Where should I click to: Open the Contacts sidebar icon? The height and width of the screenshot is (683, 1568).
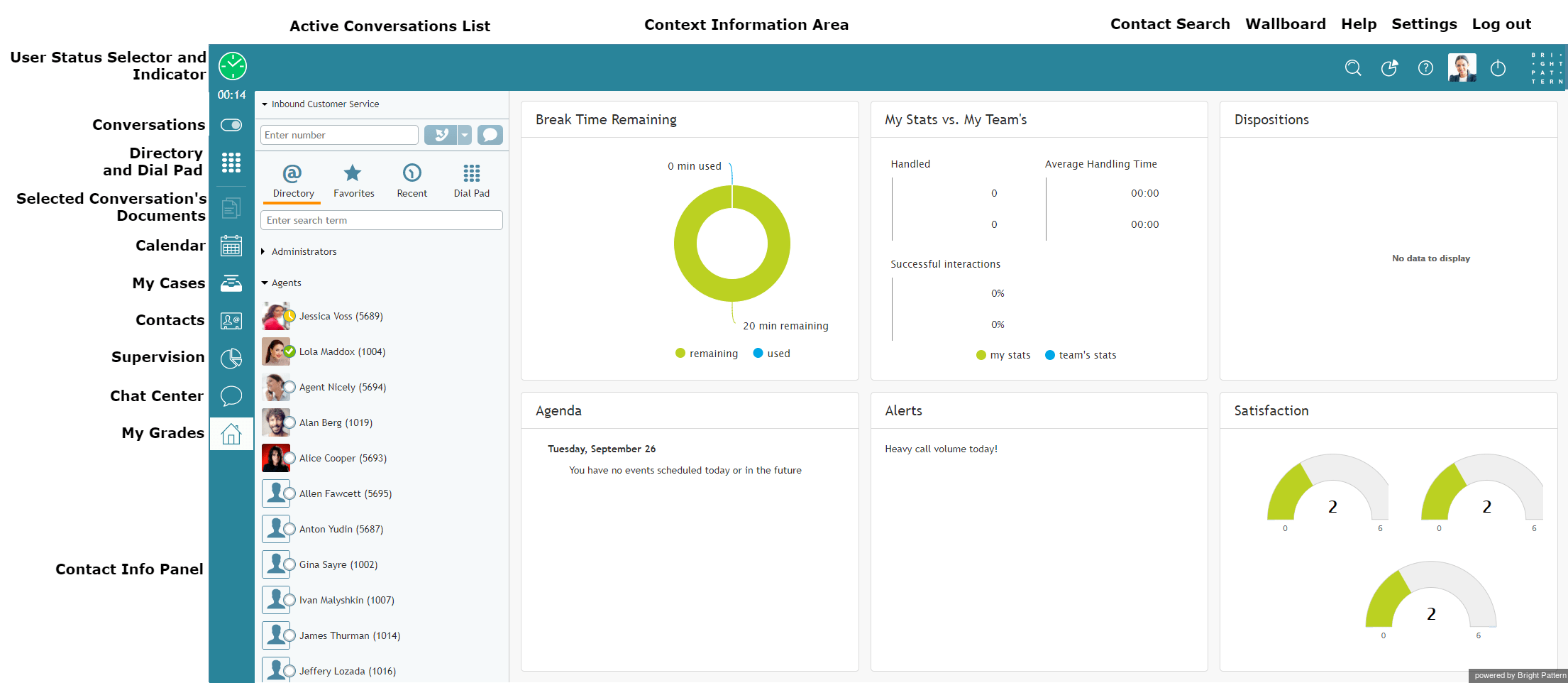(x=231, y=321)
